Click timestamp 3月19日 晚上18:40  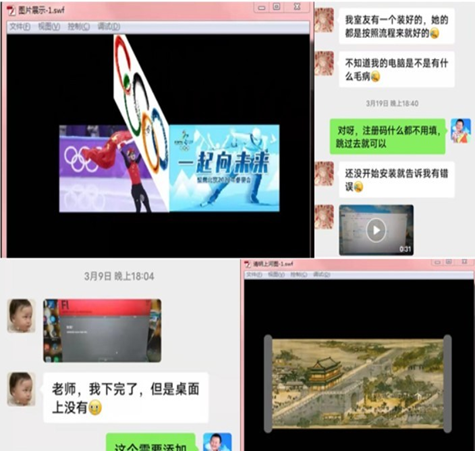(x=392, y=103)
